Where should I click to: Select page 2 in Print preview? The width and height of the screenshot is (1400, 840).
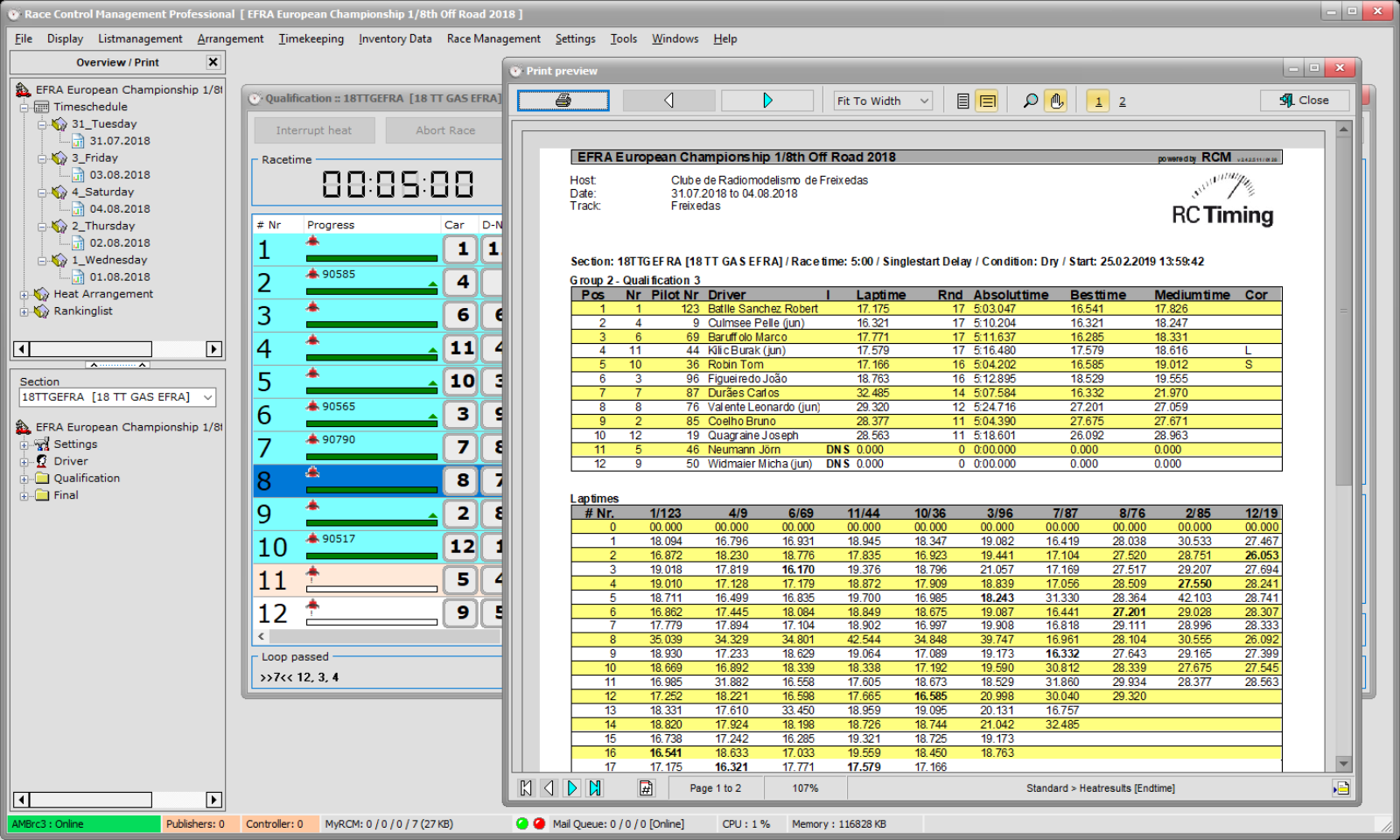pyautogui.click(x=1123, y=100)
